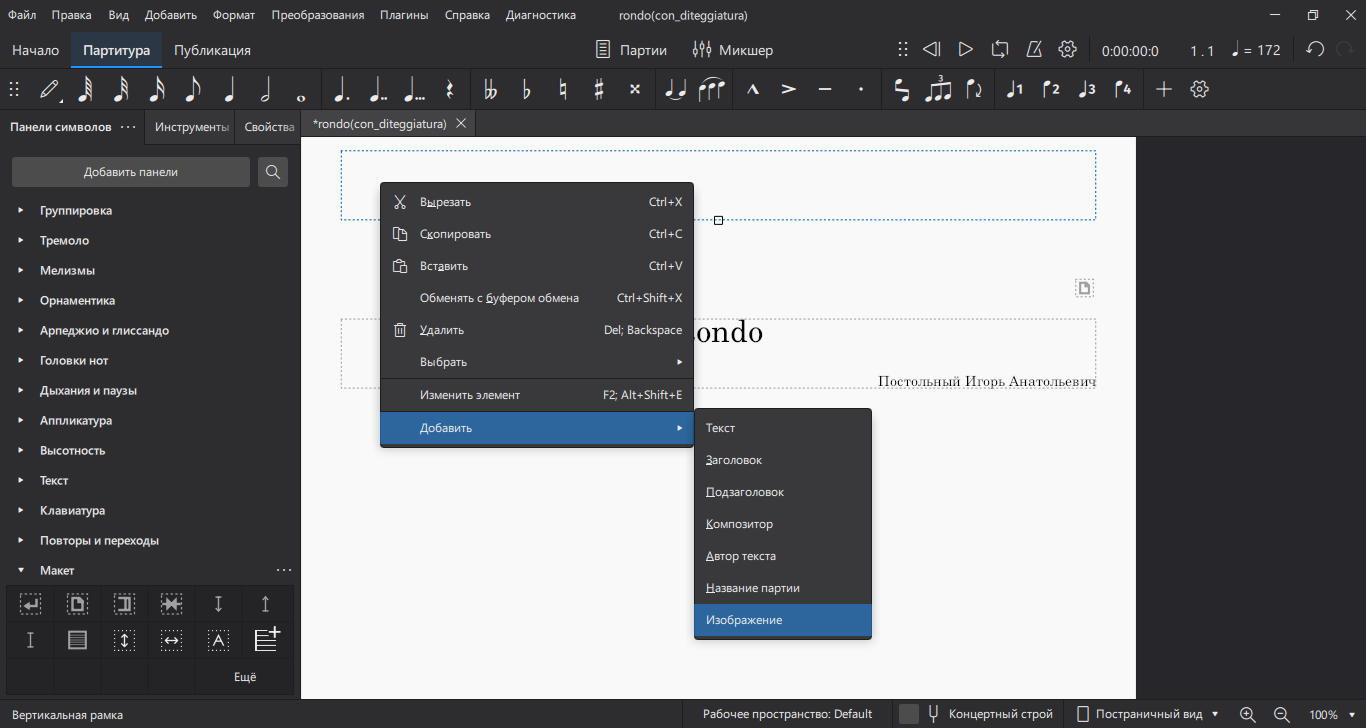Select the rest symbol in the toolbar

449,89
